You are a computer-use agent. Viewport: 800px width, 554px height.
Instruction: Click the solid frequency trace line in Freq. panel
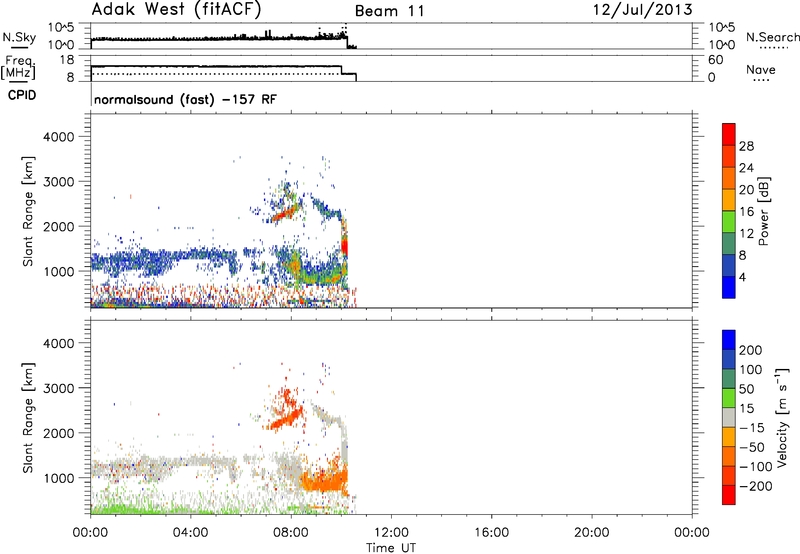216,66
